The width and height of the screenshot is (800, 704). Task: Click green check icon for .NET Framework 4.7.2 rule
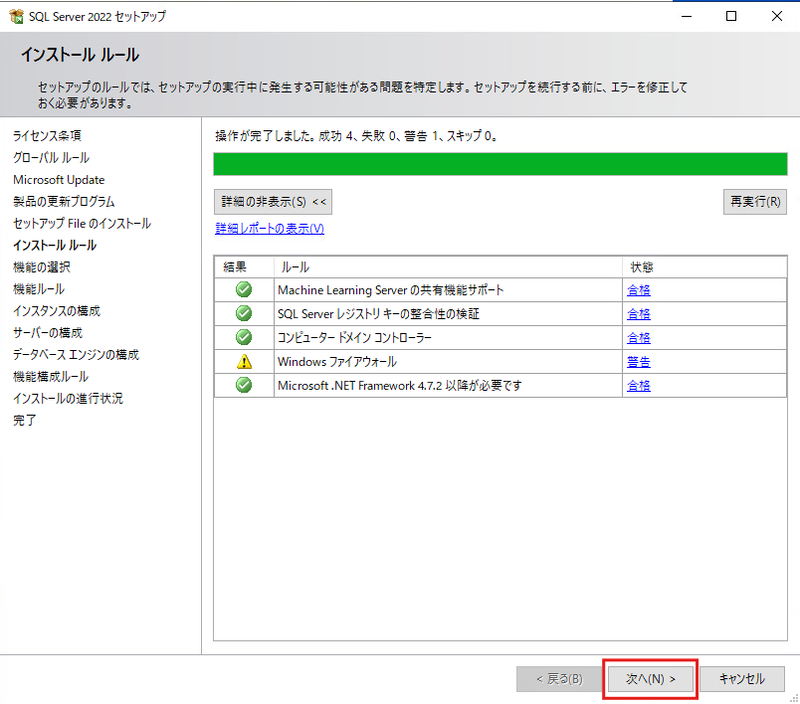pos(244,385)
